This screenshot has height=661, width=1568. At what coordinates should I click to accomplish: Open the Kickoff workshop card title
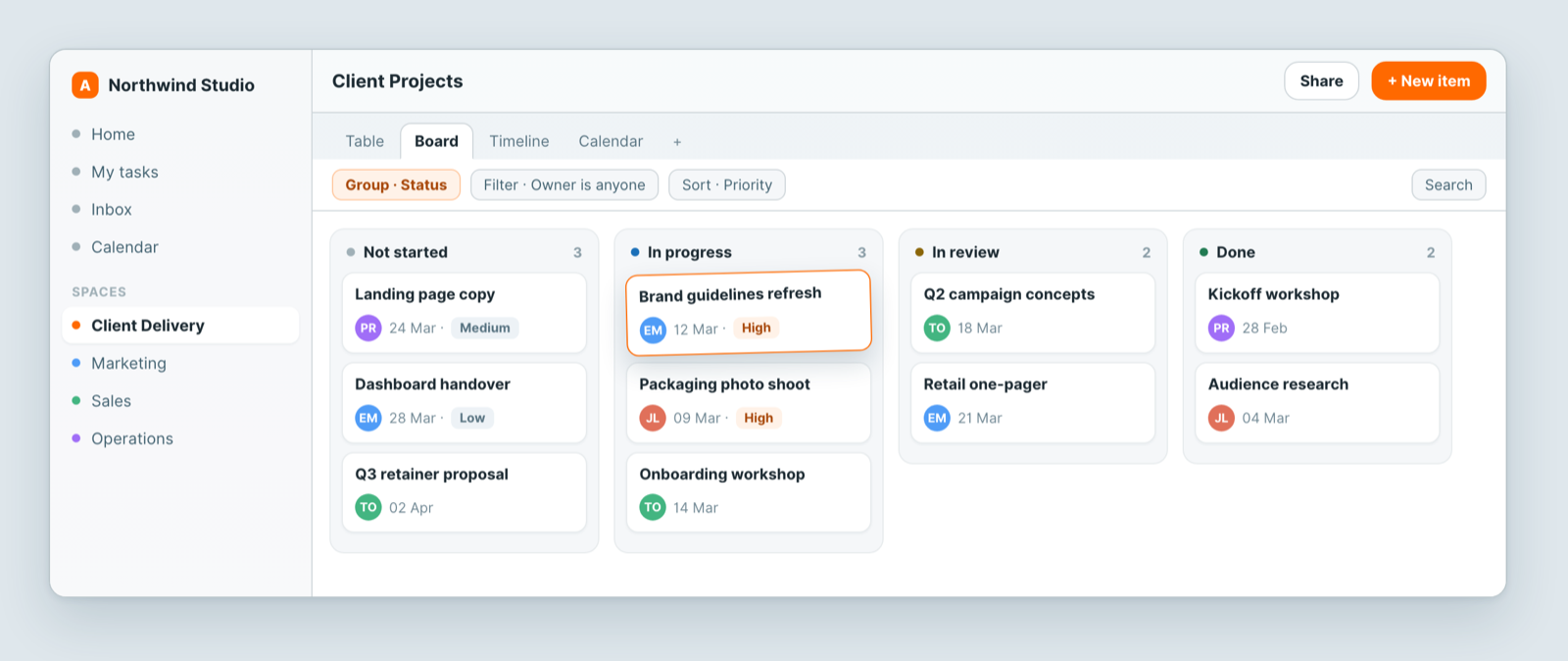pyautogui.click(x=1273, y=294)
